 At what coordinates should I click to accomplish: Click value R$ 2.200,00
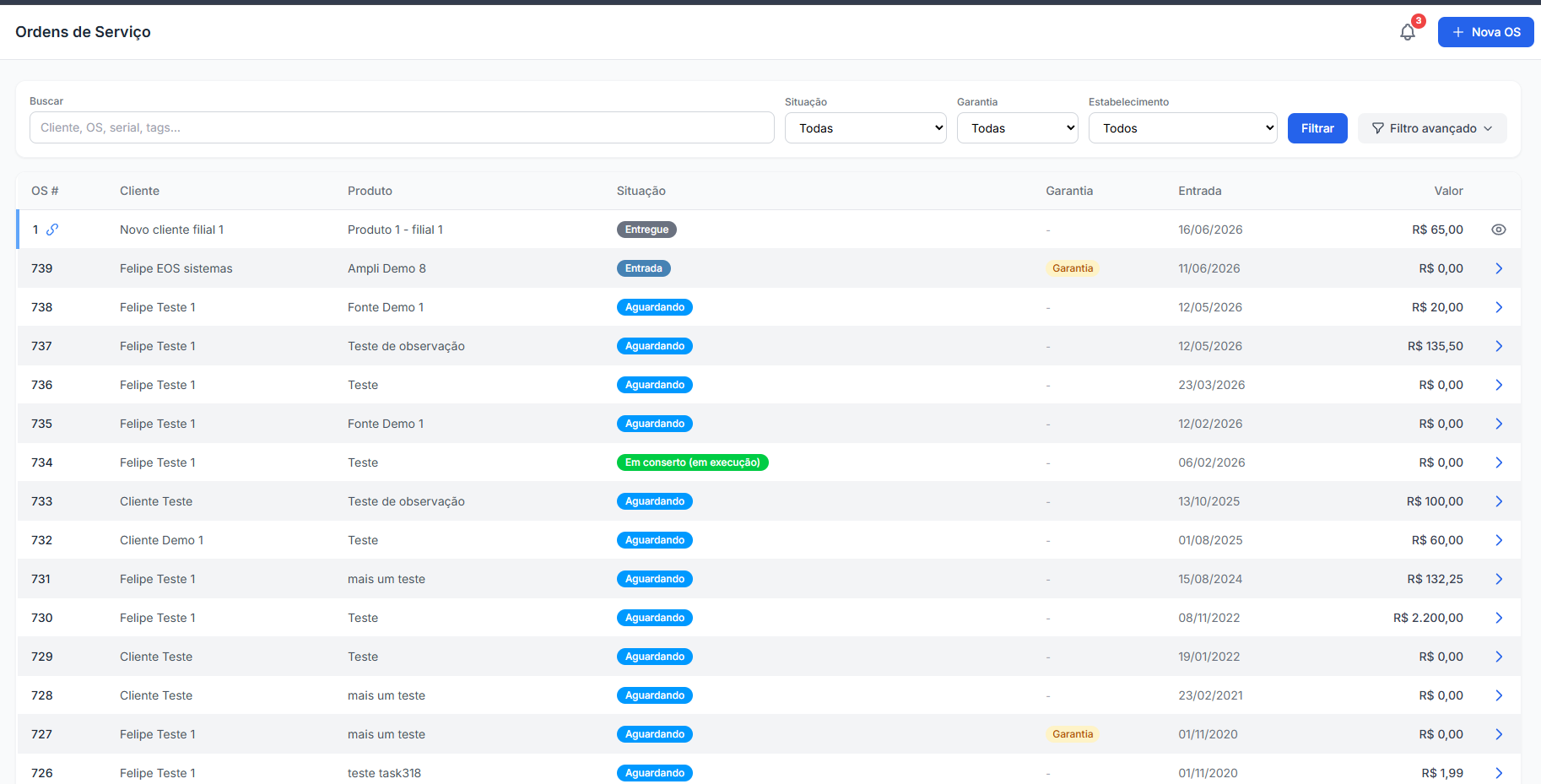tap(1428, 618)
